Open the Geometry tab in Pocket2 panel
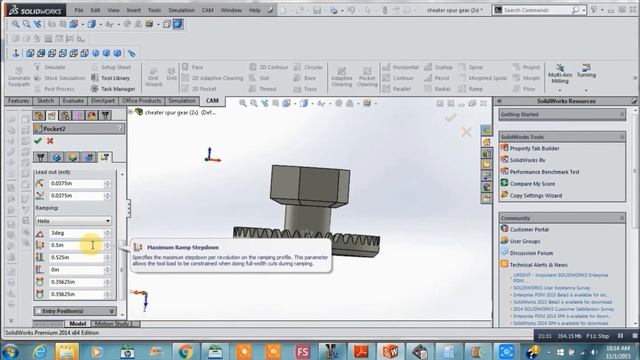The image size is (640, 360). tap(56, 157)
